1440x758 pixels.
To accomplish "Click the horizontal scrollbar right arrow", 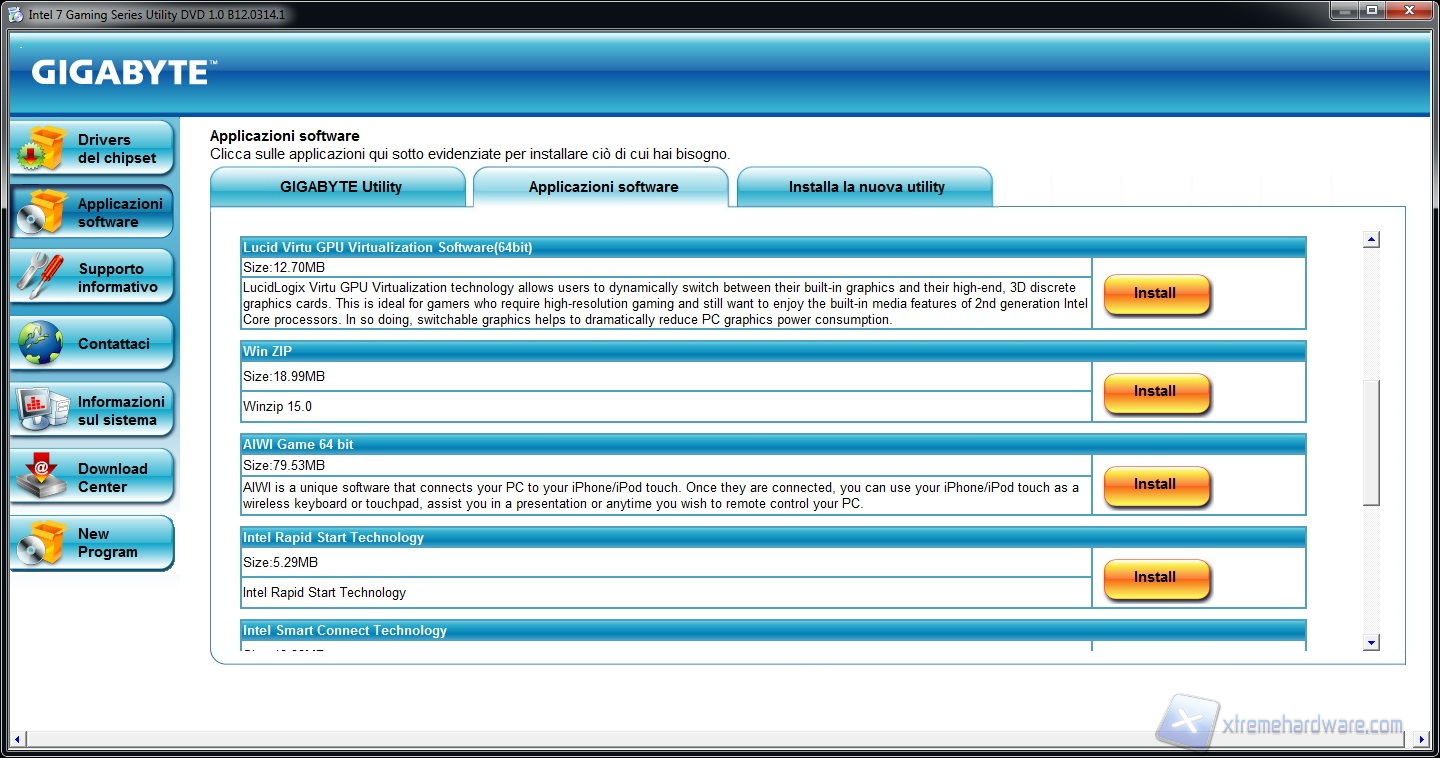I will click(1421, 740).
